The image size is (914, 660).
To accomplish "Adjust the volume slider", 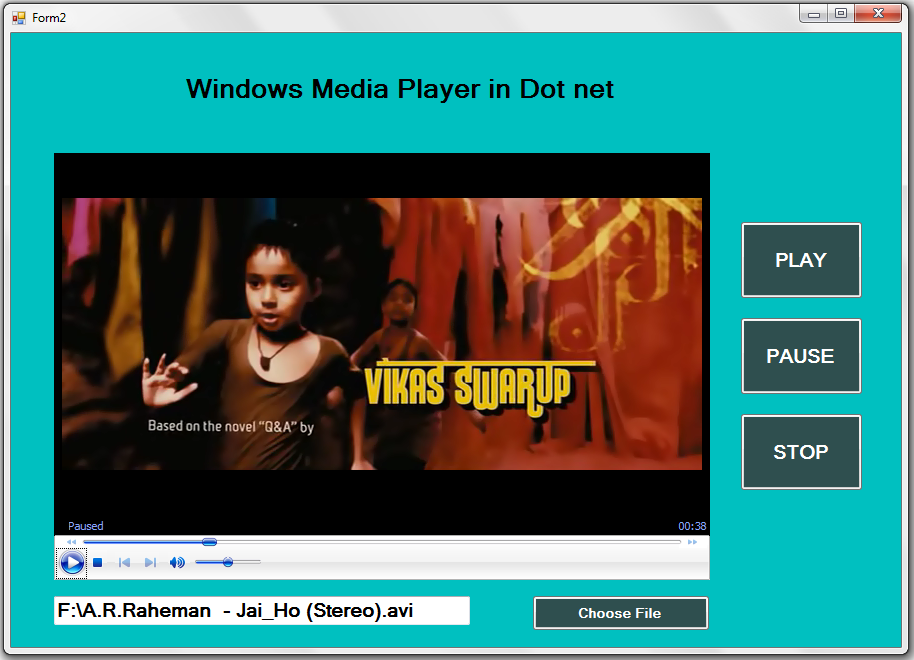I will coord(227,562).
